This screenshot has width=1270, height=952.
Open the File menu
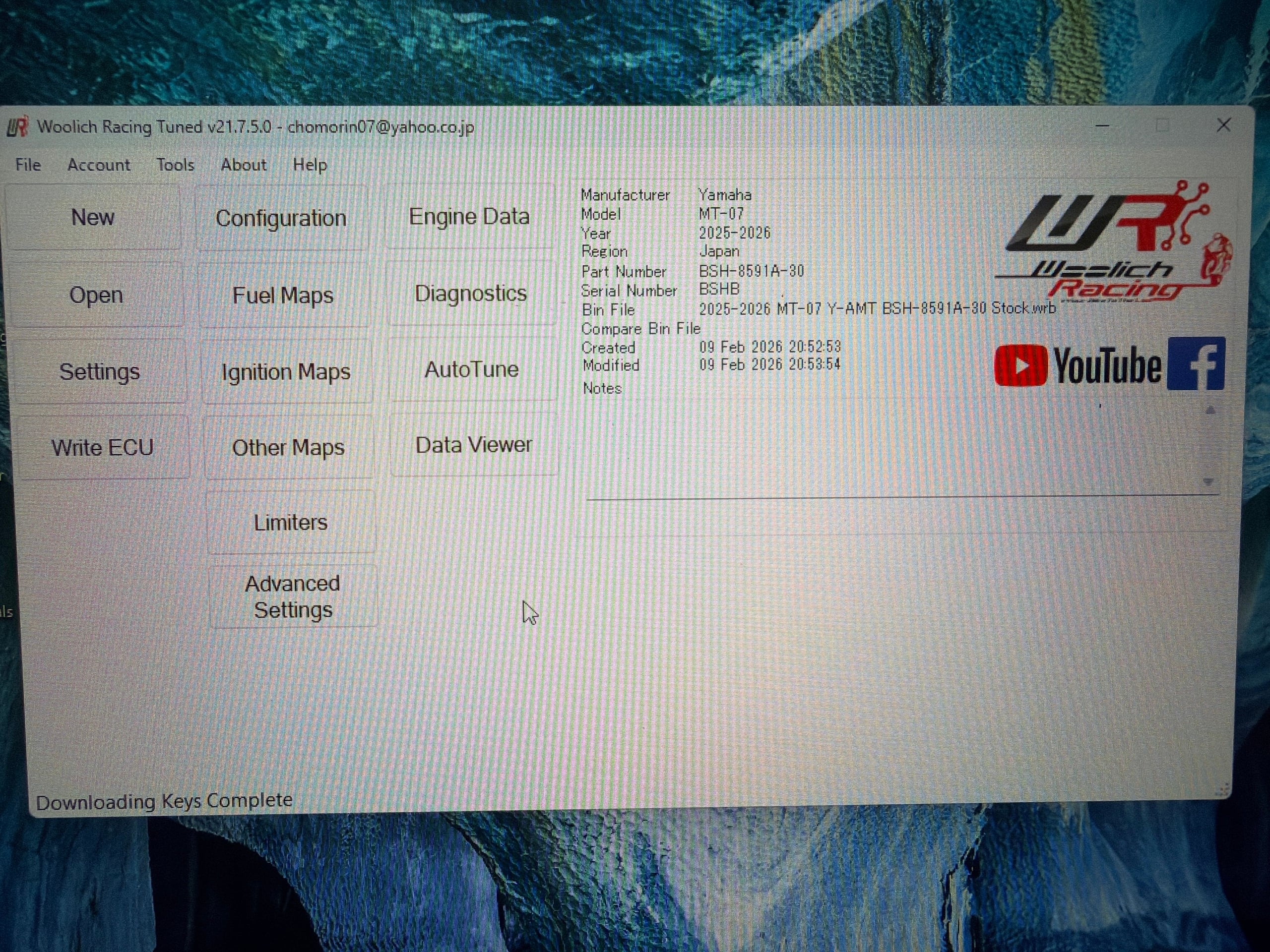[x=28, y=165]
